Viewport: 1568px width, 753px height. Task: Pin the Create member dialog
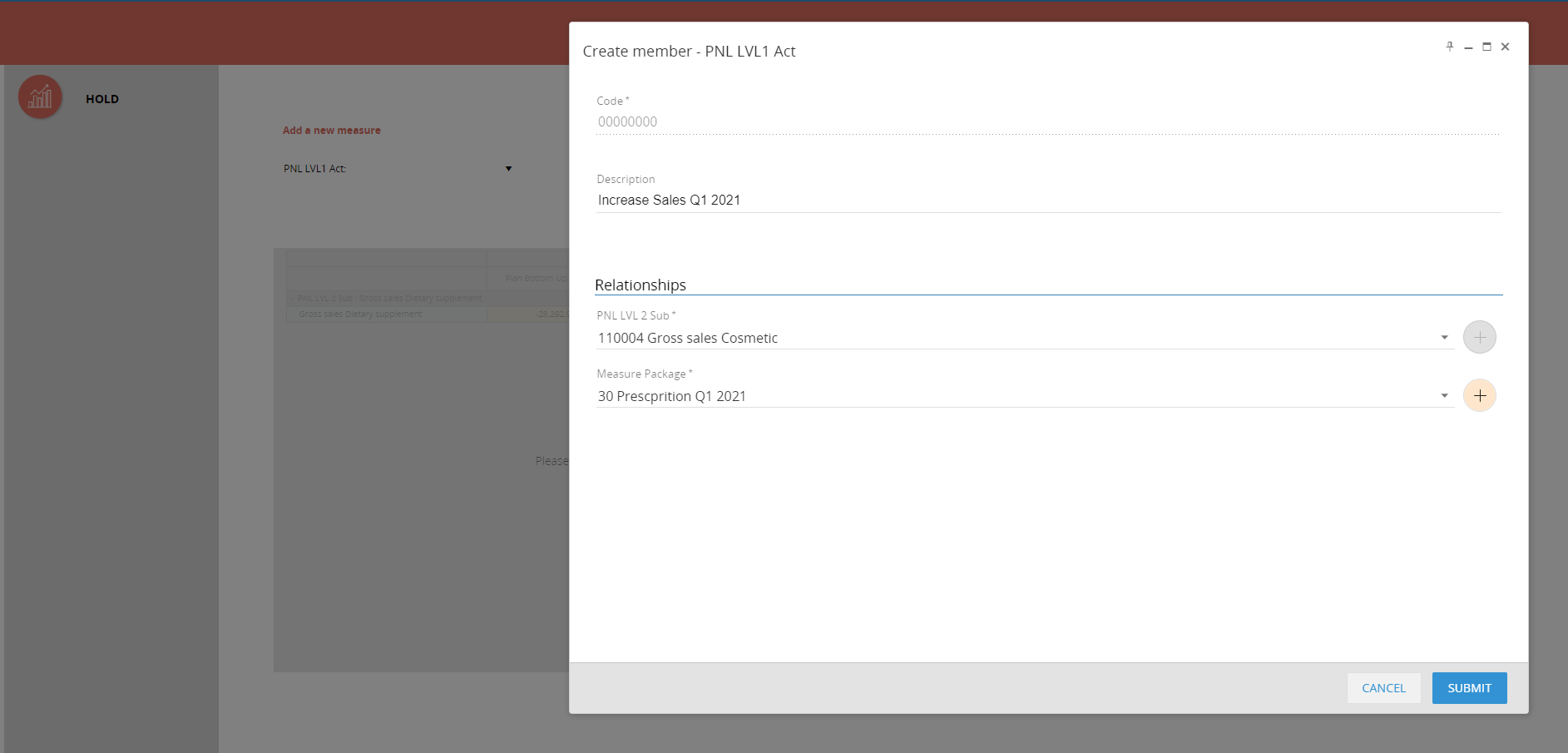click(1450, 47)
